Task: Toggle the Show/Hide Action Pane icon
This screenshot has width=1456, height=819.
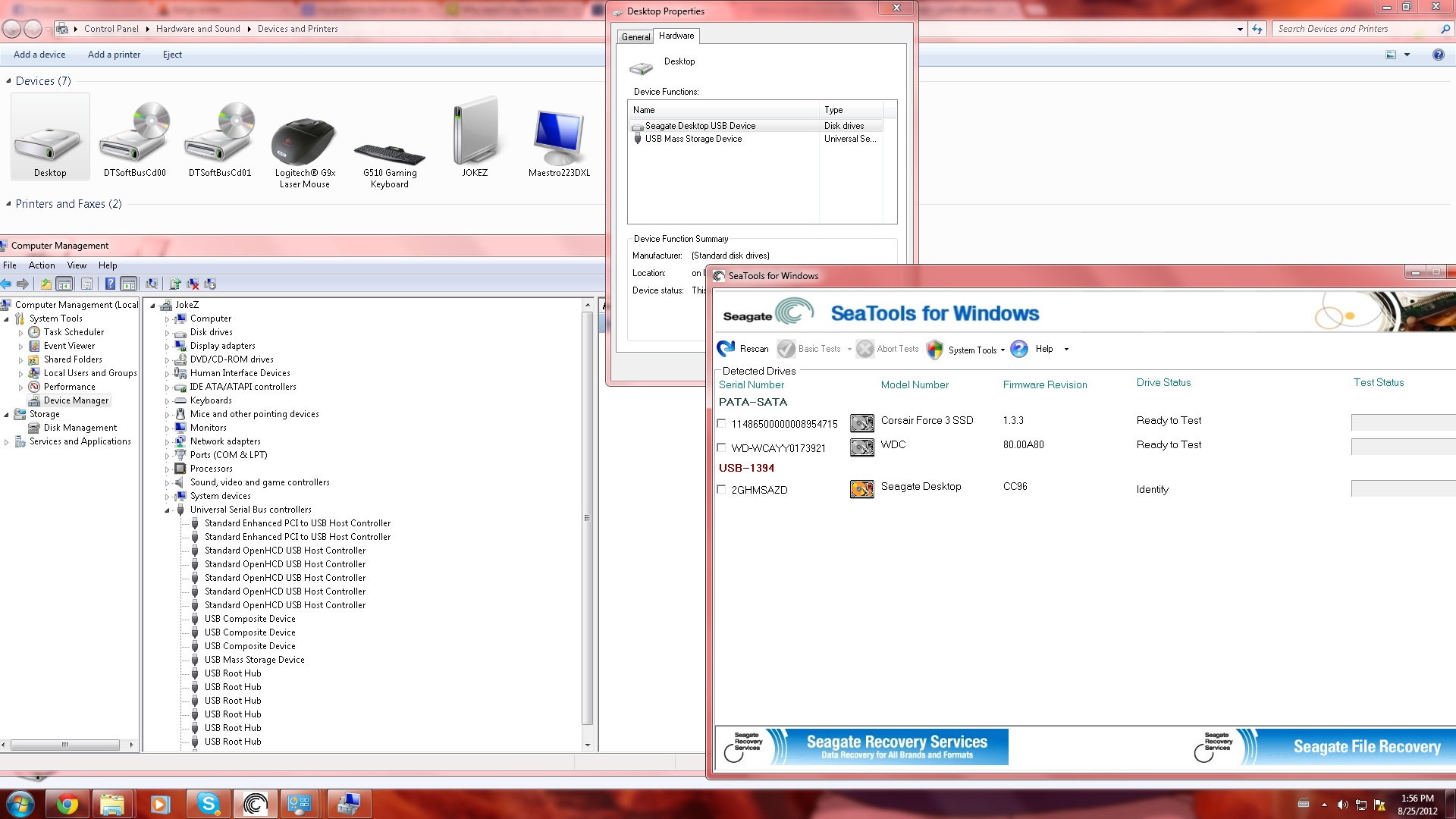Action: click(x=129, y=284)
